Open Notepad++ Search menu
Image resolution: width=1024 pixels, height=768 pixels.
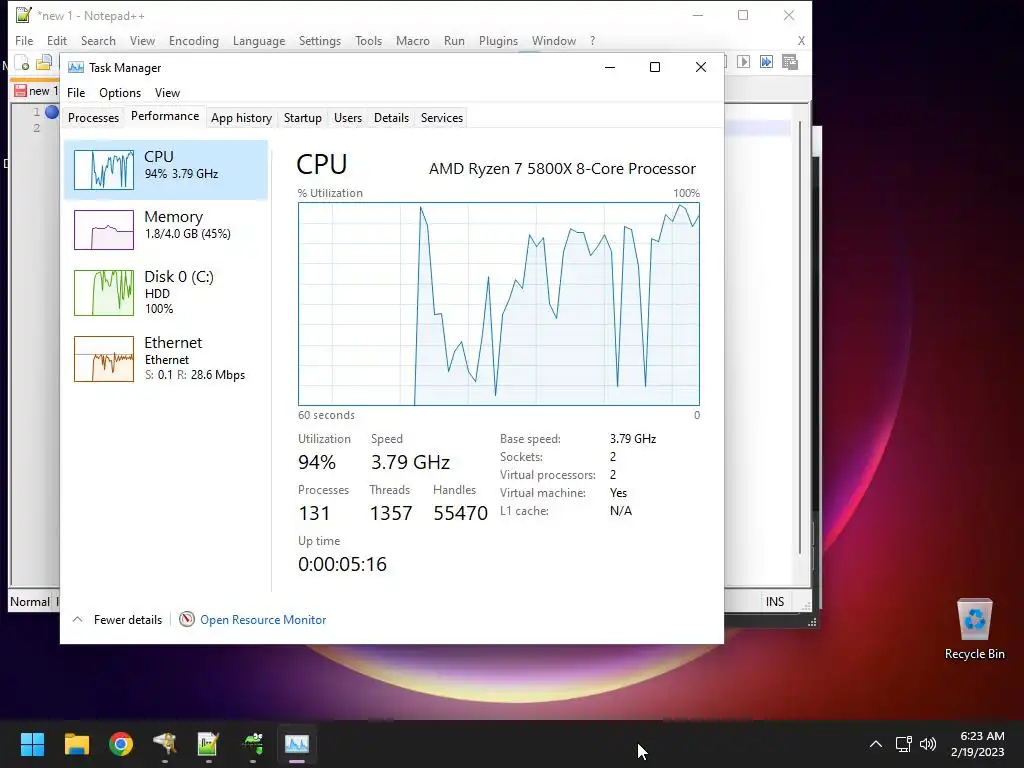98,40
